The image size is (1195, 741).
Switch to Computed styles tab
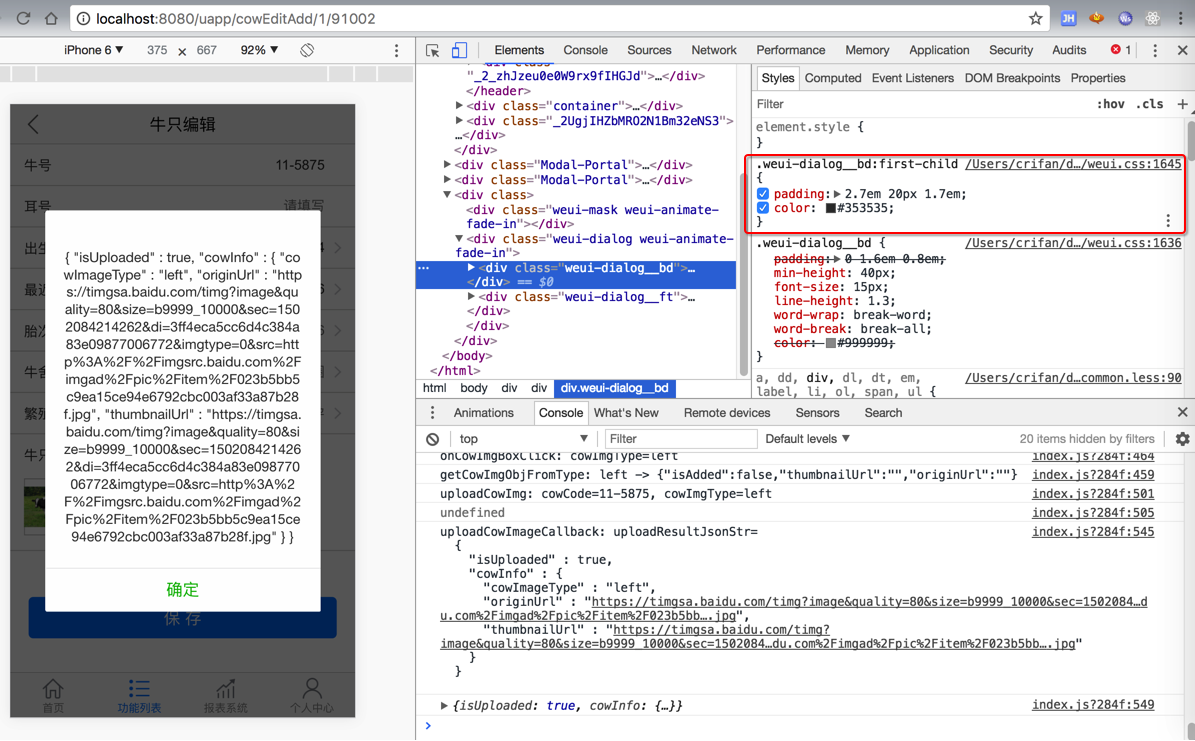click(832, 78)
